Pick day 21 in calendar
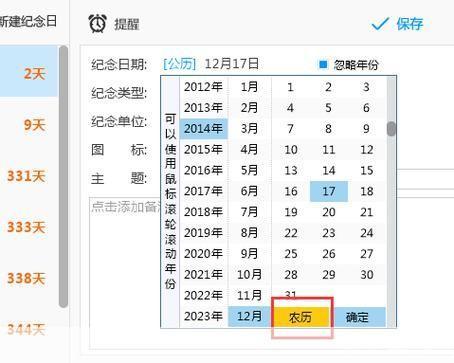 [367, 212]
